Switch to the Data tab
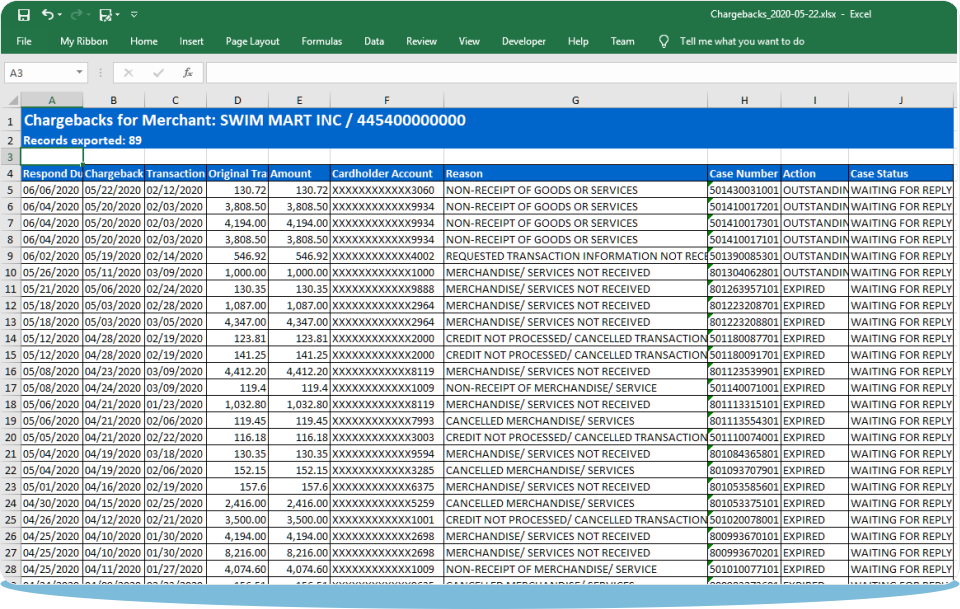The image size is (960, 609). pos(374,42)
